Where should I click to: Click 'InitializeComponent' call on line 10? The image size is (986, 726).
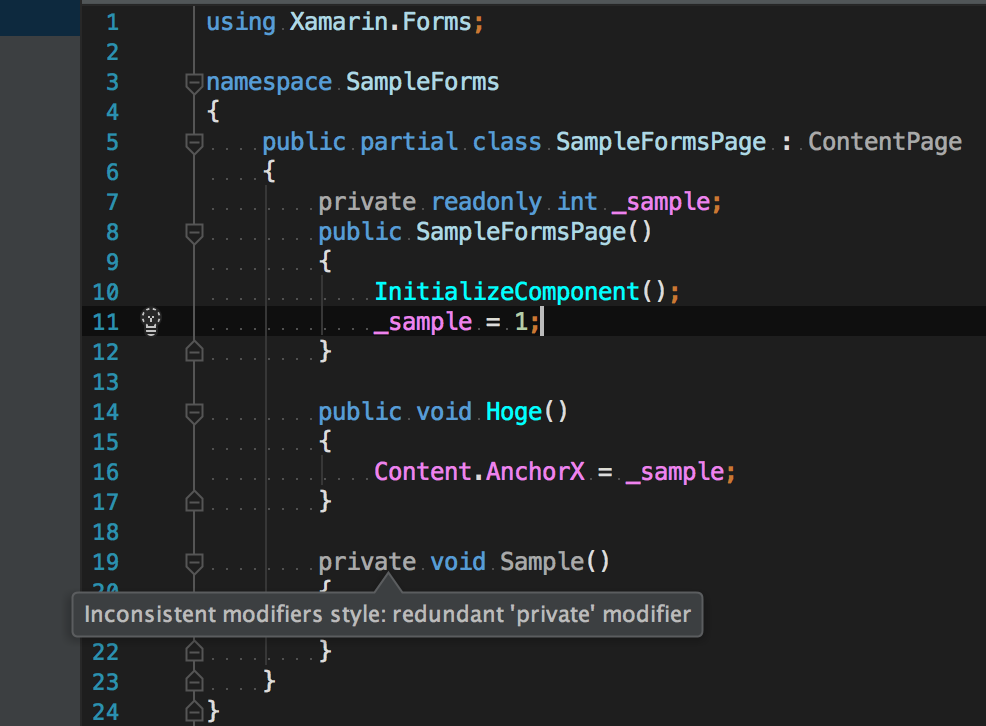click(x=507, y=292)
